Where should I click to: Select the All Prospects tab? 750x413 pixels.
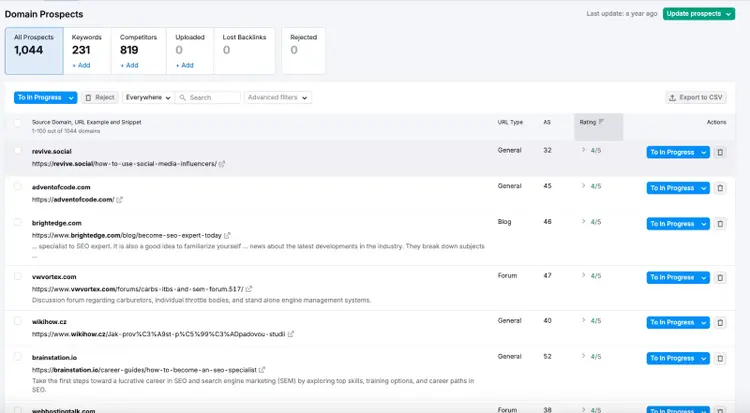tap(34, 51)
